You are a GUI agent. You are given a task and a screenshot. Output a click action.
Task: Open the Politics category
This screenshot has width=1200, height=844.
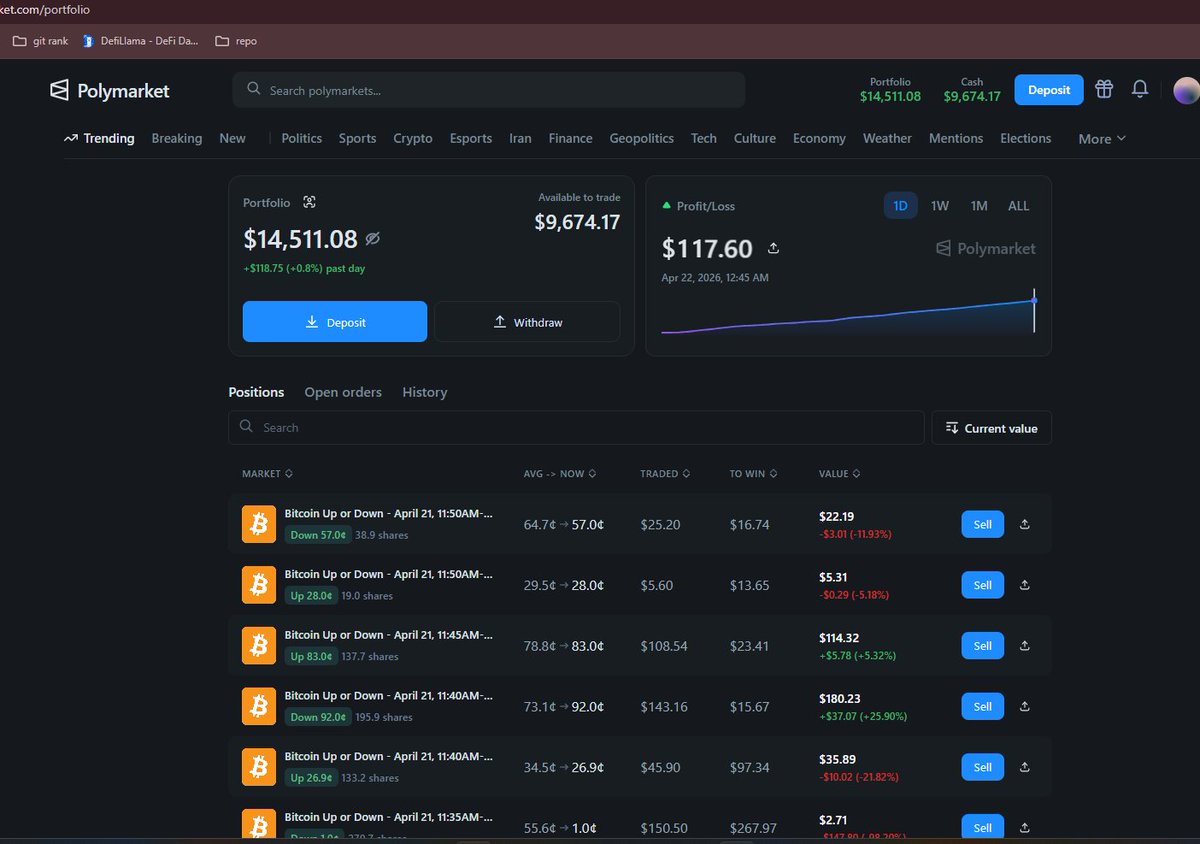(302, 139)
